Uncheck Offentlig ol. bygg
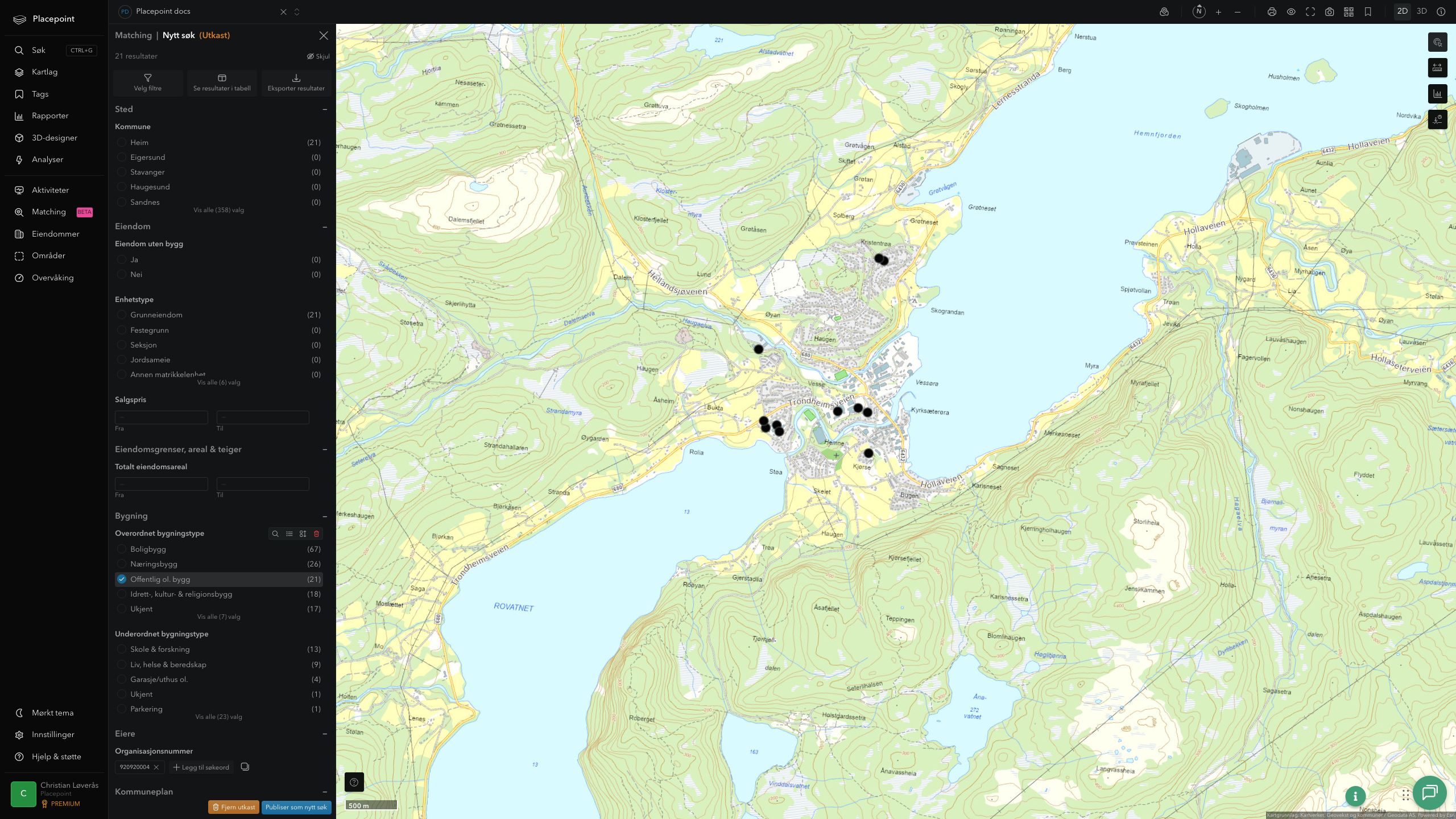1456x819 pixels. point(218,579)
